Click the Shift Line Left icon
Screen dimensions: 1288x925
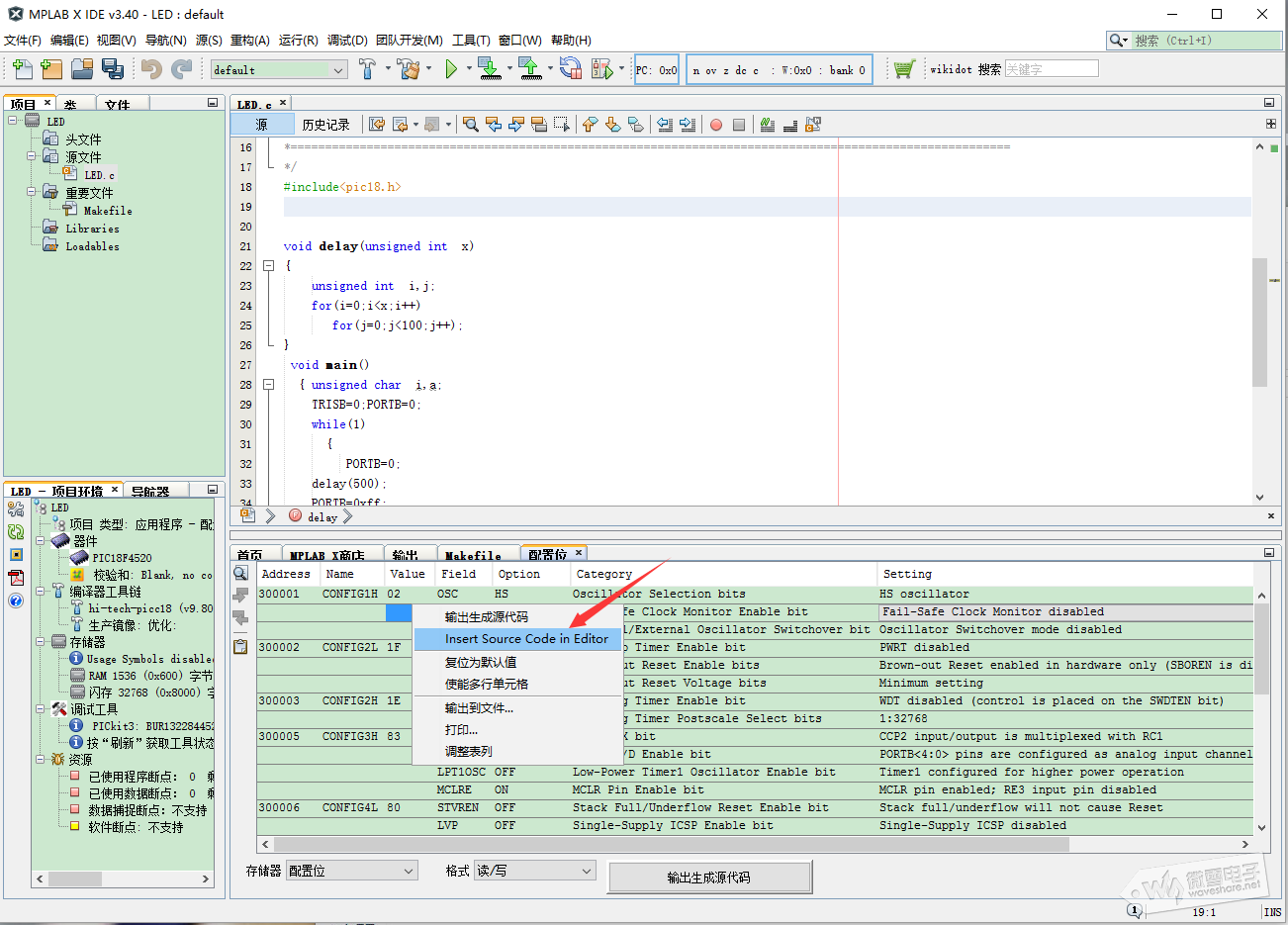[x=665, y=124]
